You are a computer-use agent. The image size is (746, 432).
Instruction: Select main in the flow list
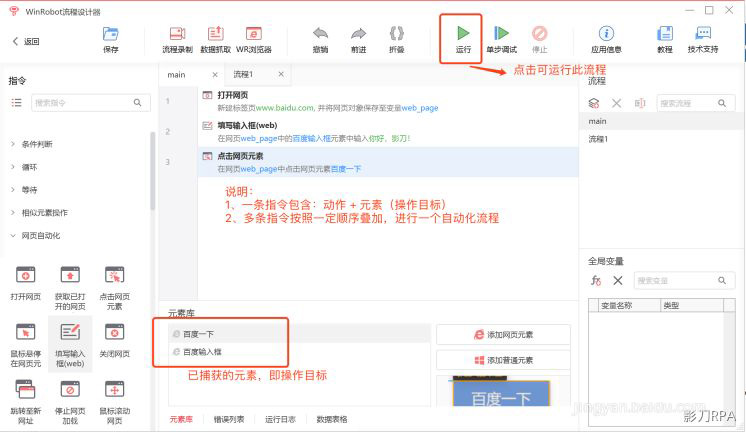pyautogui.click(x=662, y=121)
